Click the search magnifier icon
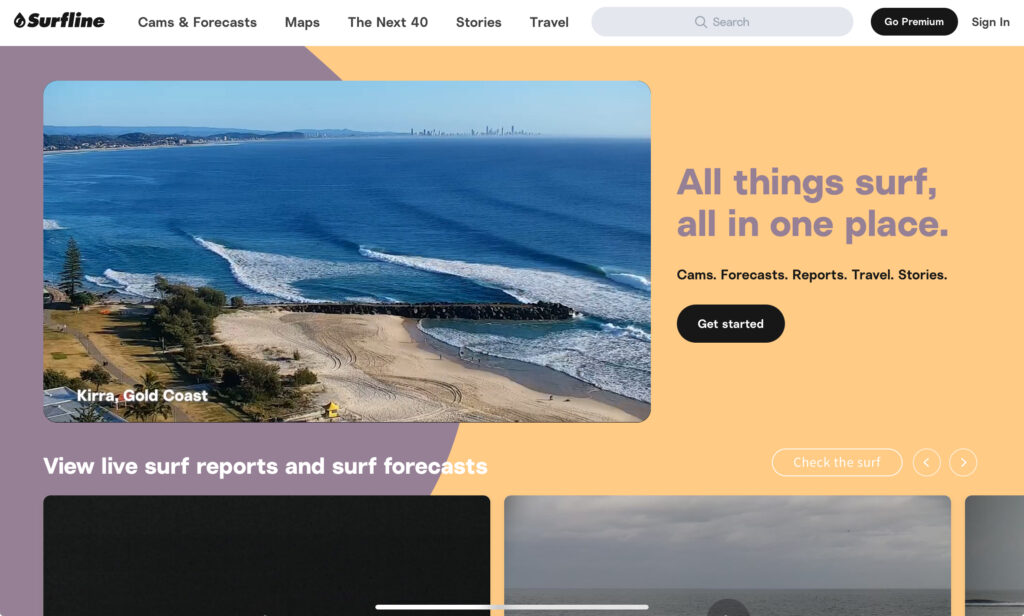The height and width of the screenshot is (616, 1024). coord(701,21)
